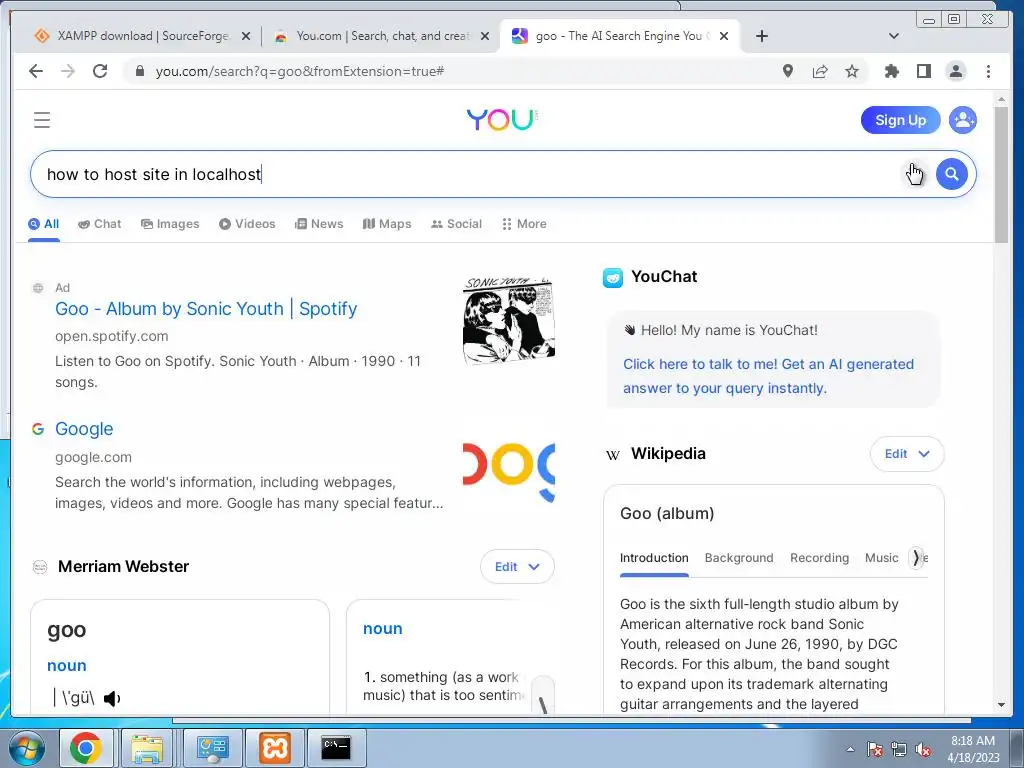The width and height of the screenshot is (1024, 768).
Task: Go back to the previous page
Action: tap(36, 71)
